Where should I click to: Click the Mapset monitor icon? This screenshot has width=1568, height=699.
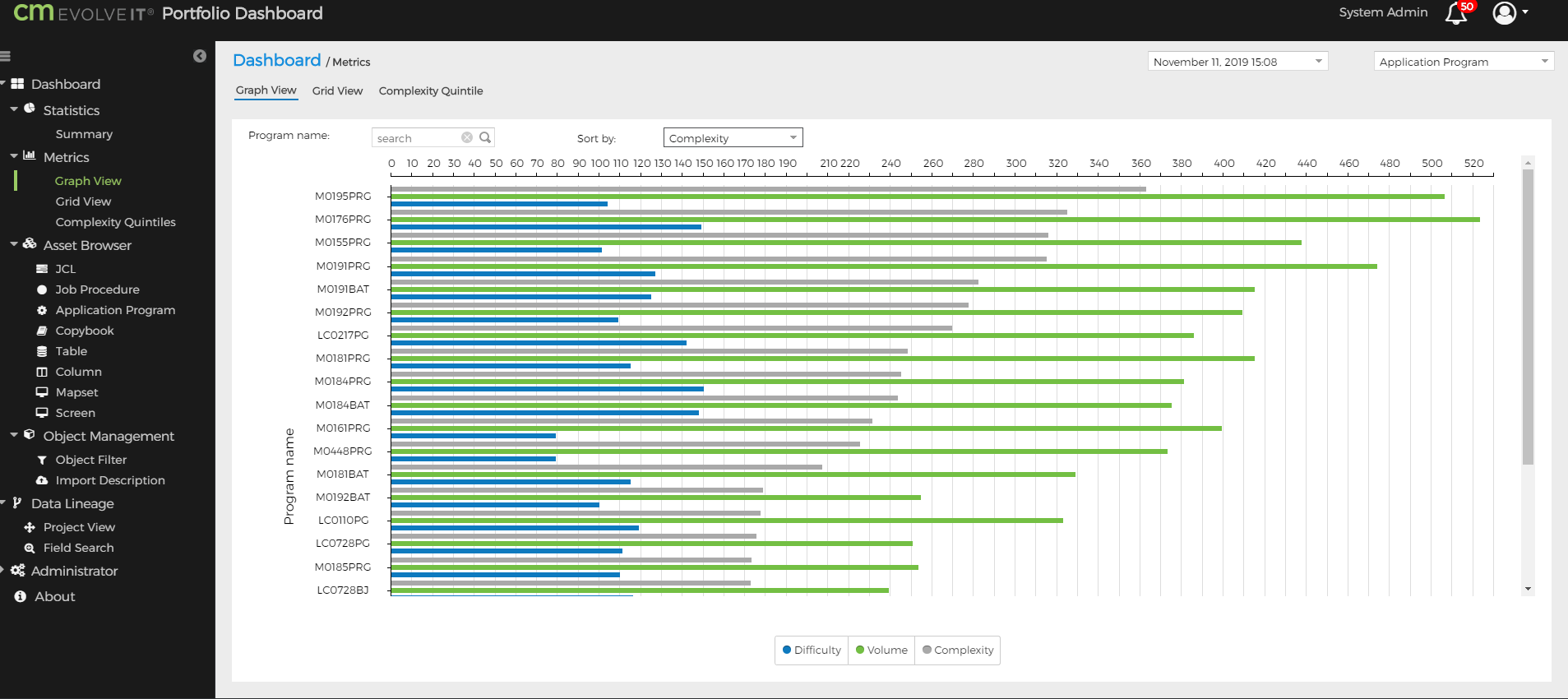[x=42, y=392]
